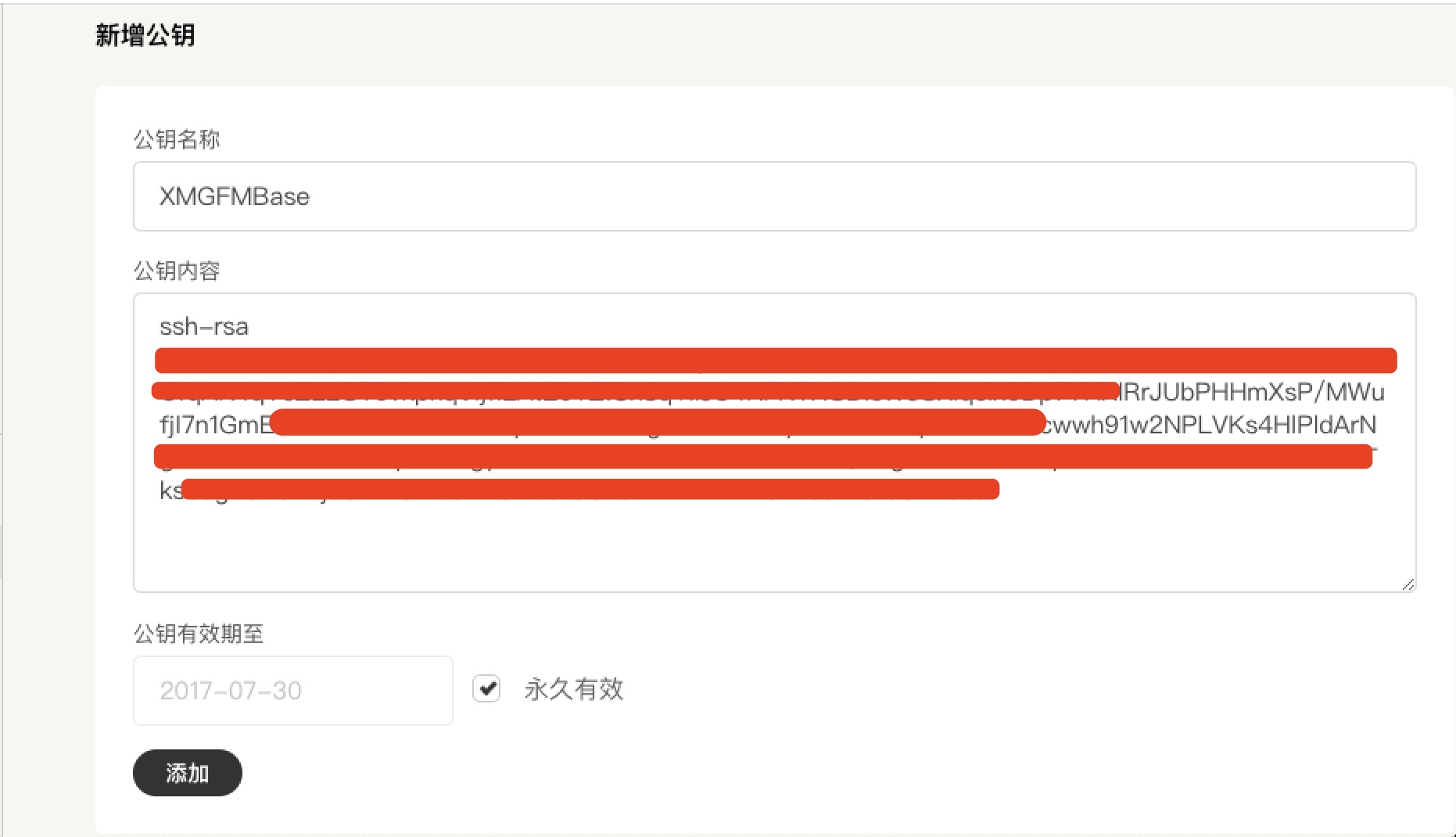
Task: Place cursor on ssh-rsa text in key content
Action: [x=204, y=326]
